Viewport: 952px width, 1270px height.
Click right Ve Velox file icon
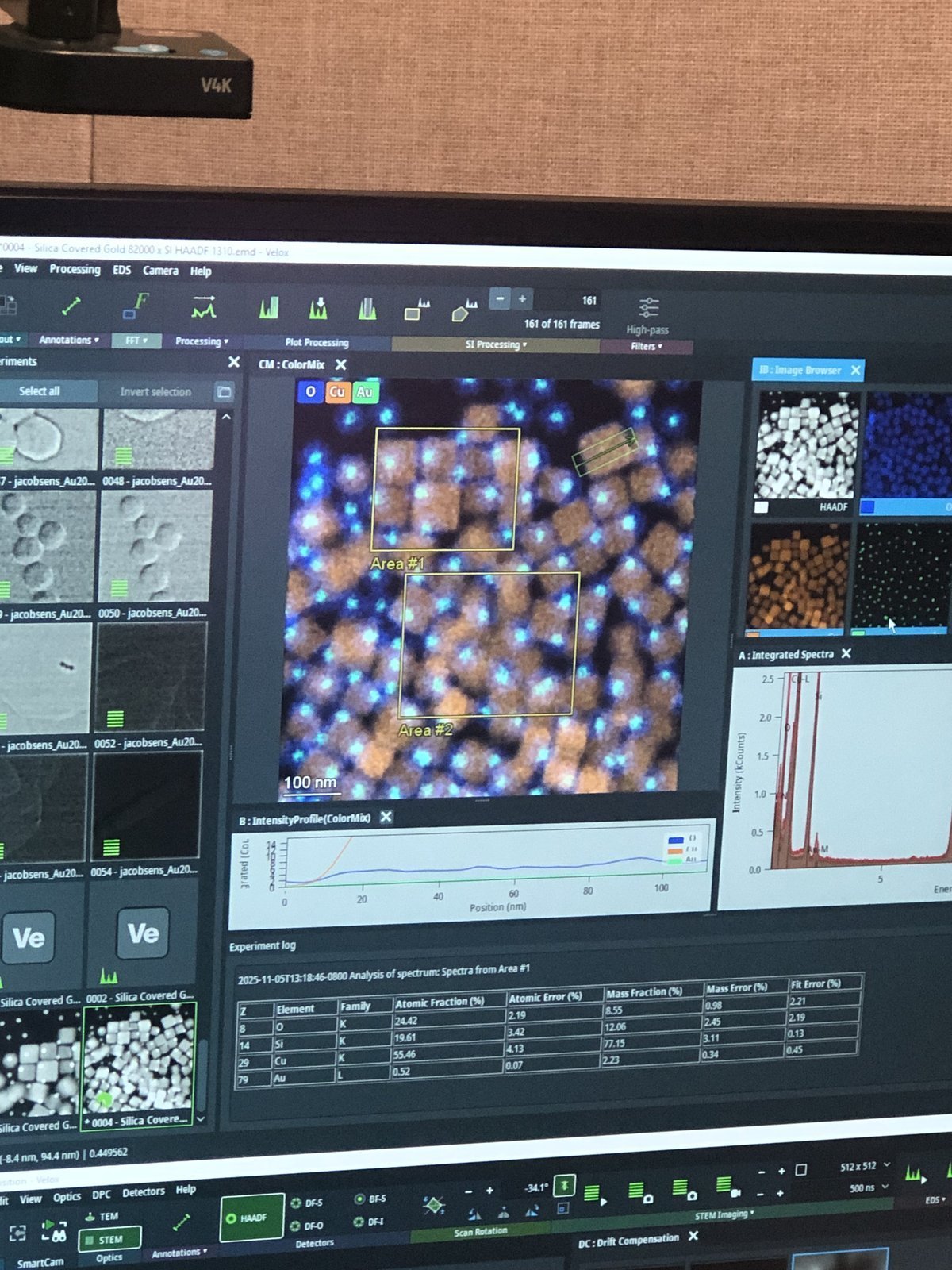(x=144, y=933)
